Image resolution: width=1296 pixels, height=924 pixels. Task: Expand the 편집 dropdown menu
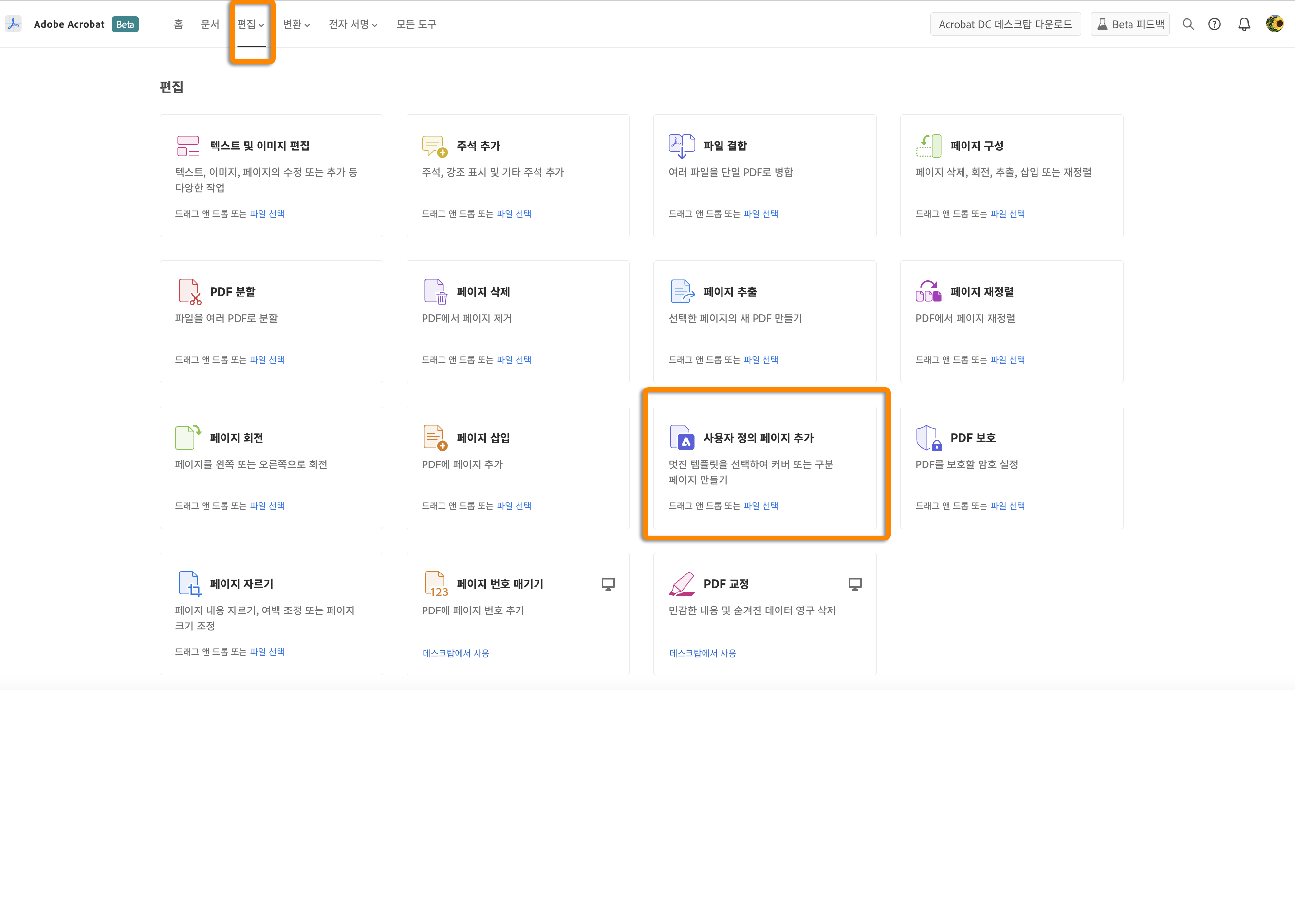(251, 24)
